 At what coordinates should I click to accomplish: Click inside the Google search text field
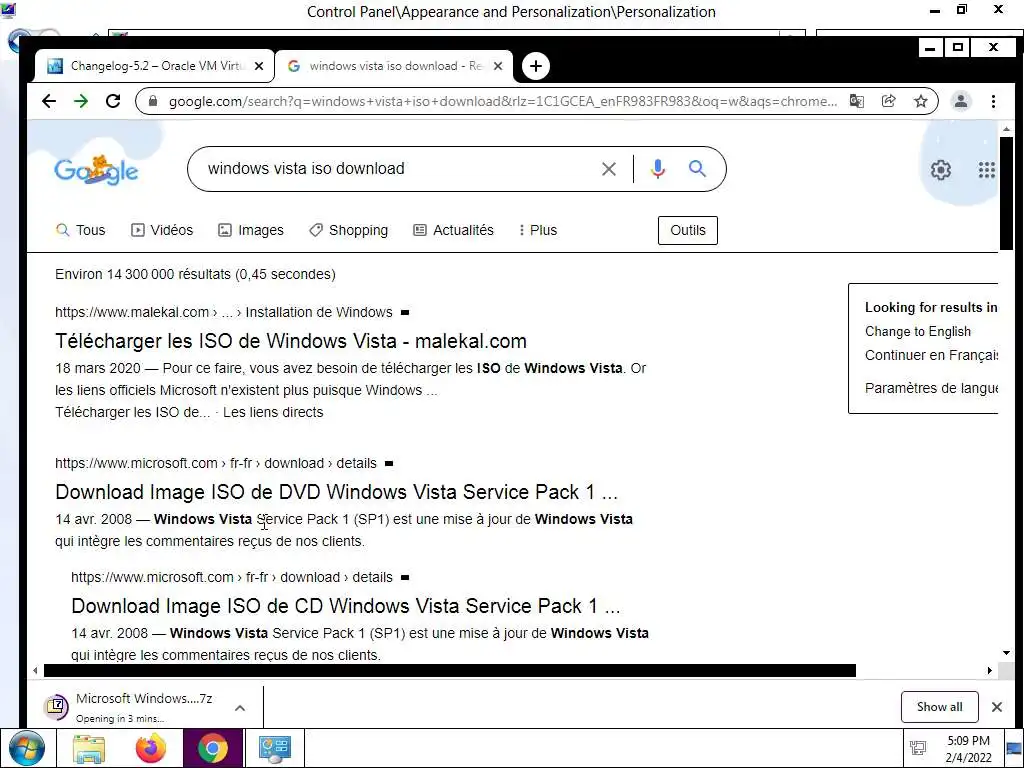point(398,169)
